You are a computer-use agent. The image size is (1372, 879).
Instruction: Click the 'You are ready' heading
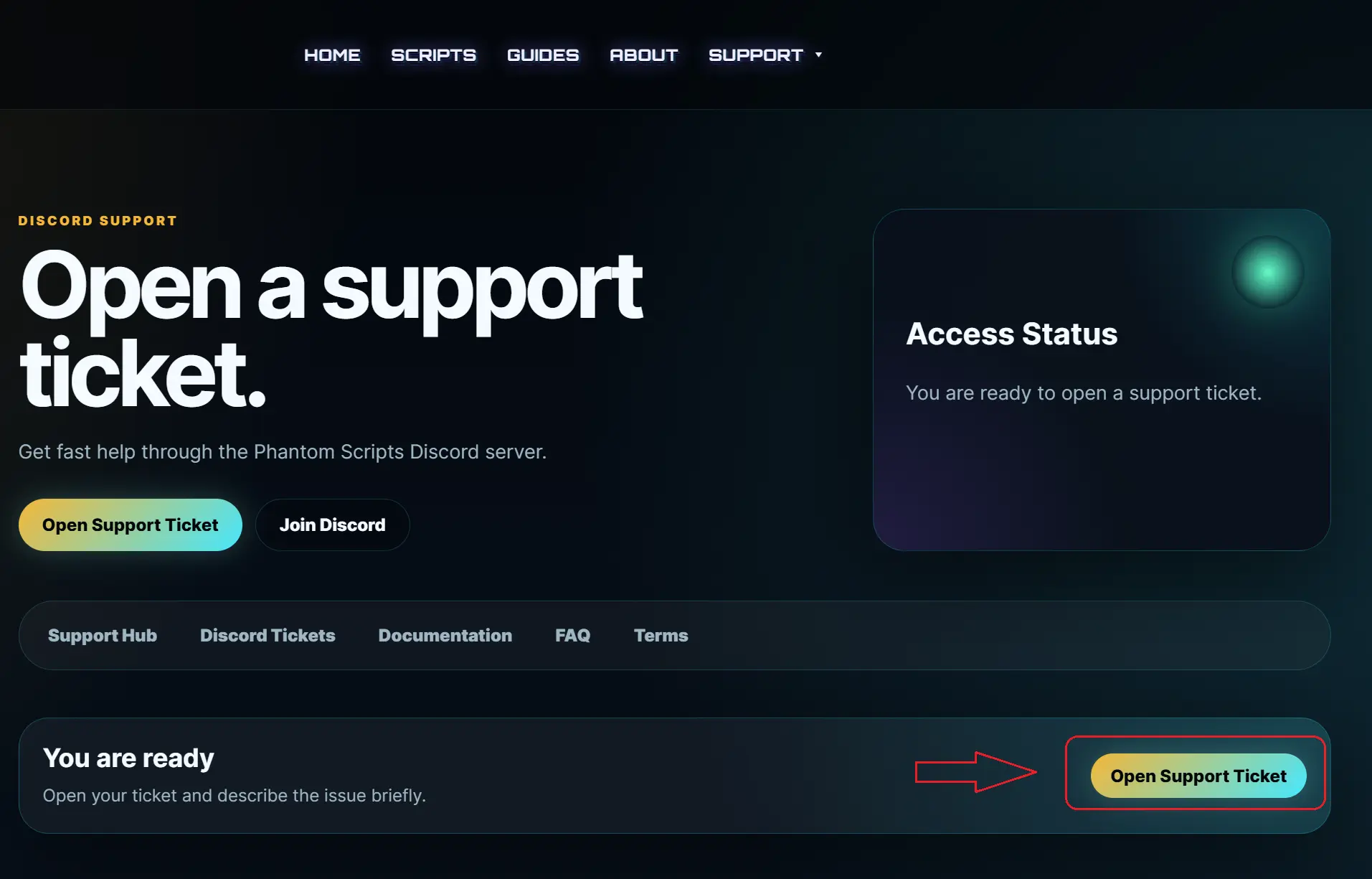tap(128, 758)
